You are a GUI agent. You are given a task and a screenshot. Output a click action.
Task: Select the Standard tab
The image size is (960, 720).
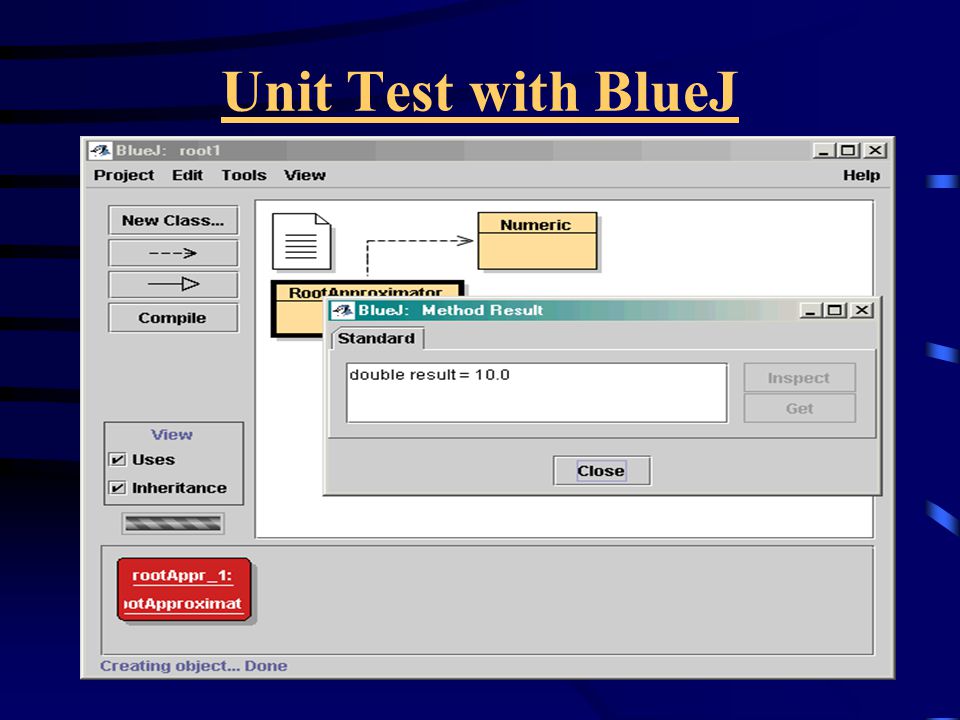[377, 339]
